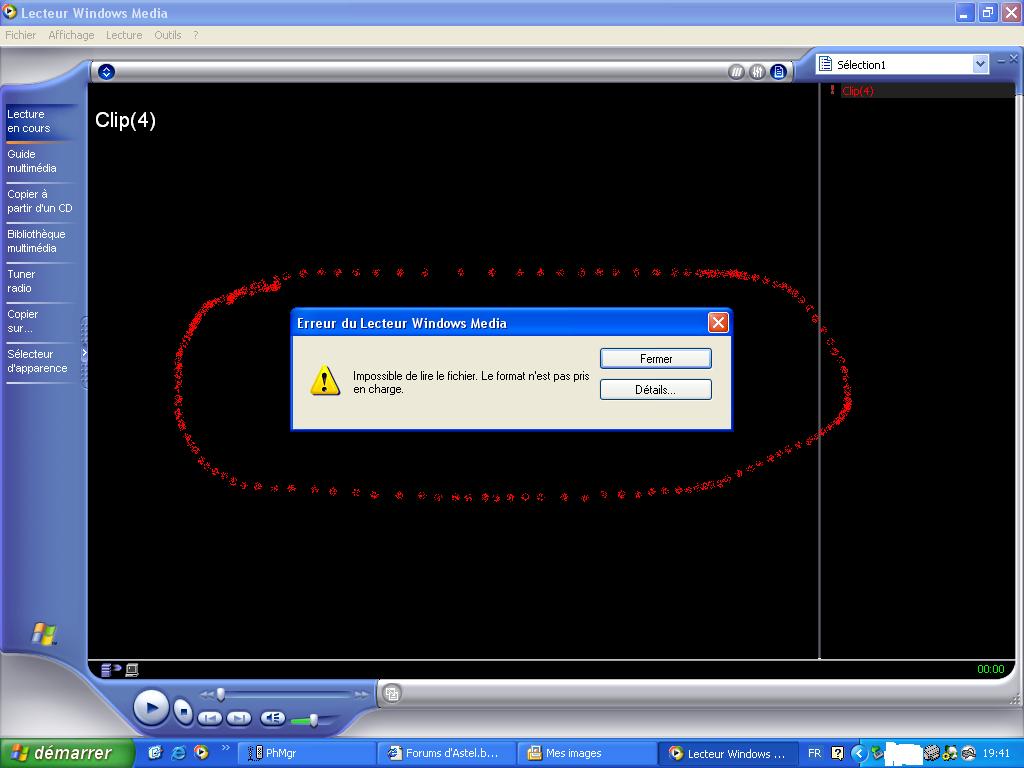Click the volume slider handle
This screenshot has height=768, width=1024.
(x=314, y=720)
